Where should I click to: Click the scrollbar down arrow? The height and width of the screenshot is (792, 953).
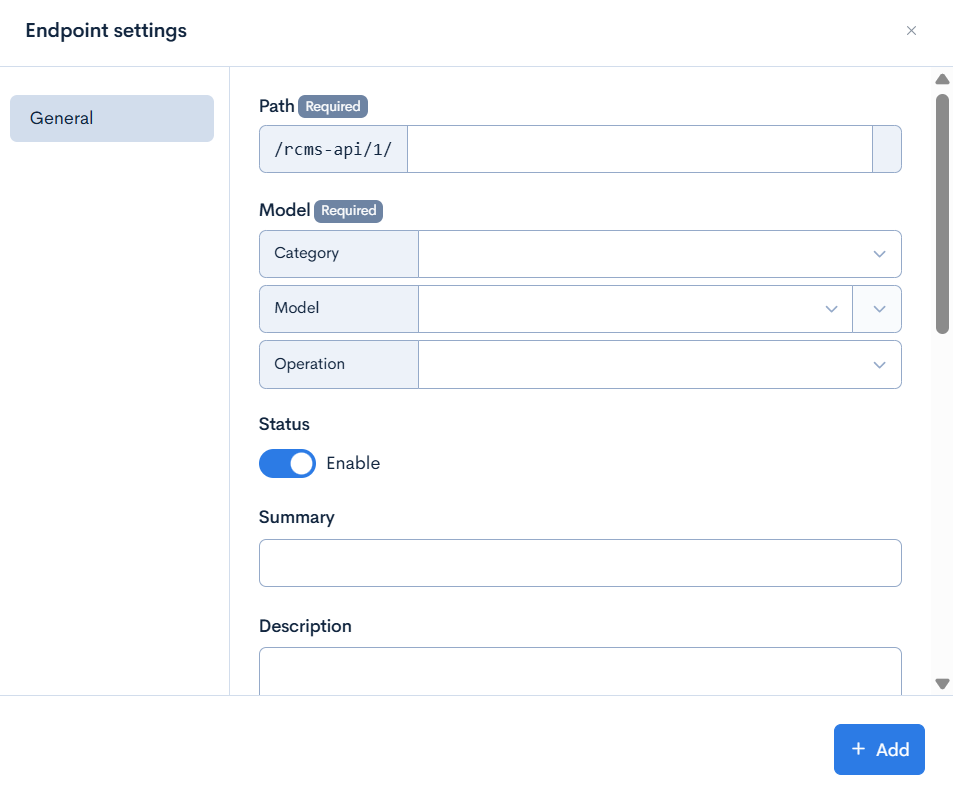click(x=941, y=683)
